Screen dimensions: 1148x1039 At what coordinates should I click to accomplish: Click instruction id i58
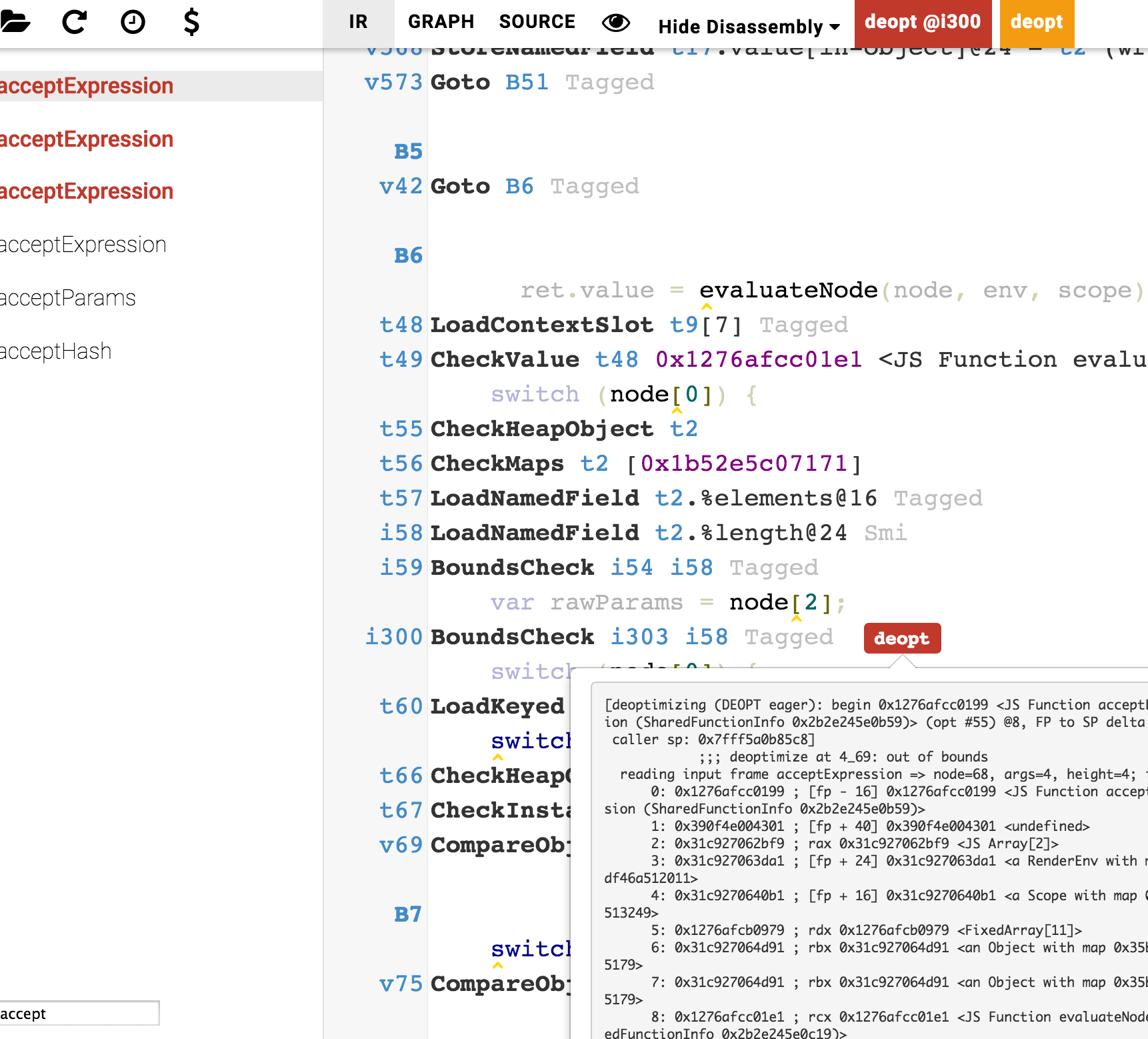[401, 533]
